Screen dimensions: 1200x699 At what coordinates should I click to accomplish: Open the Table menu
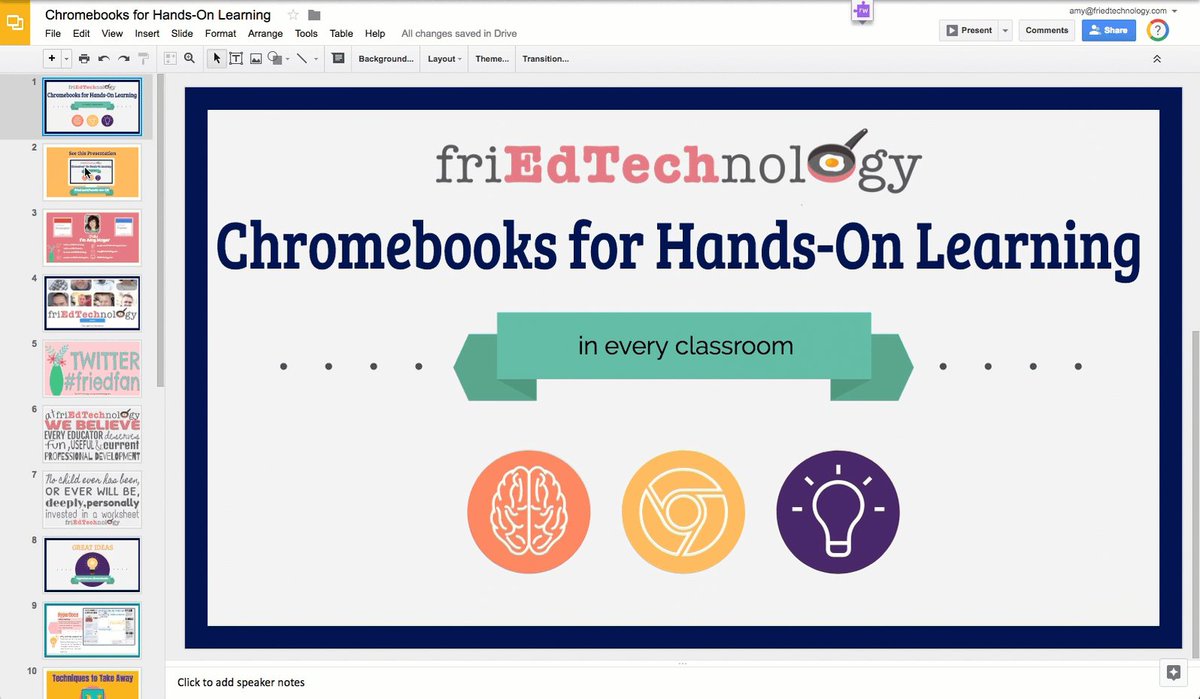coord(341,33)
